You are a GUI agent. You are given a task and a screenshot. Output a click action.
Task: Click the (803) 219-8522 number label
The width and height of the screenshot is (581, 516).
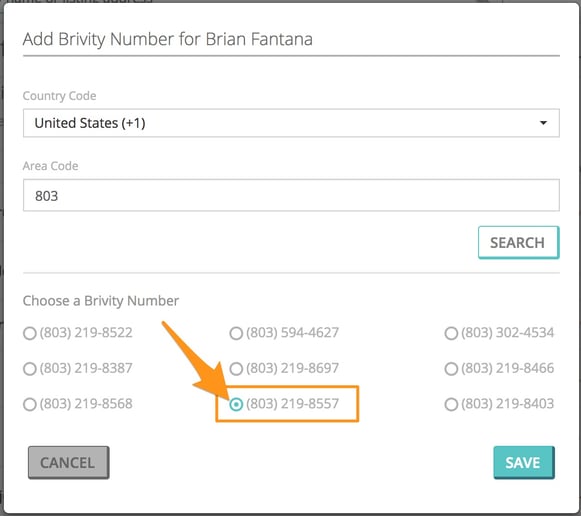[86, 333]
